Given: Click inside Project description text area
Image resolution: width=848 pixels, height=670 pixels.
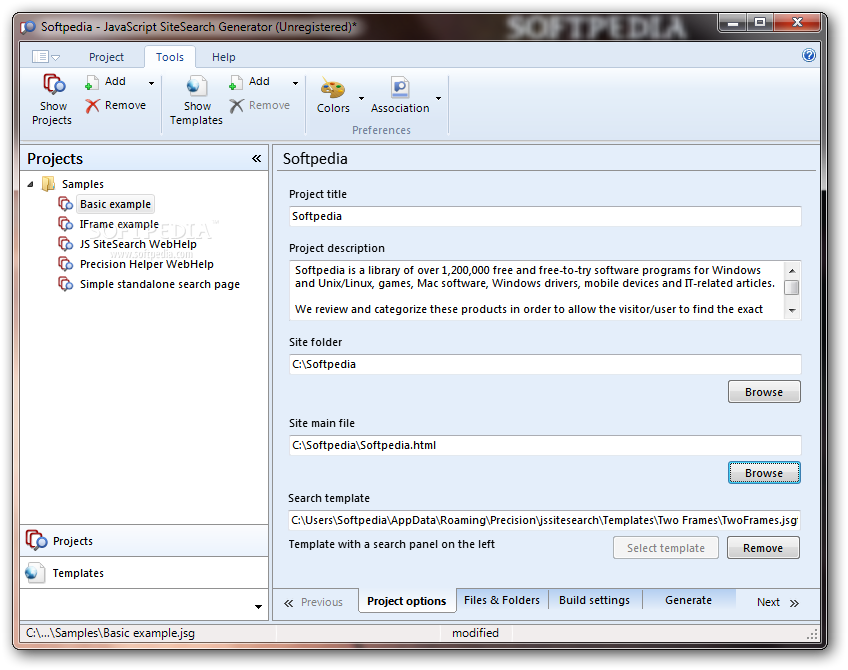Looking at the screenshot, I should (536, 290).
